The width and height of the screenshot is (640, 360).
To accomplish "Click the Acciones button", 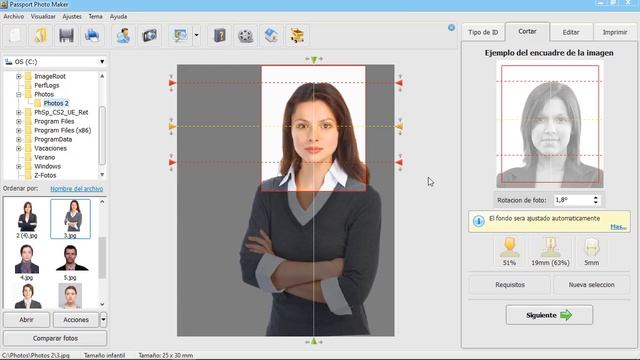I will [76, 320].
